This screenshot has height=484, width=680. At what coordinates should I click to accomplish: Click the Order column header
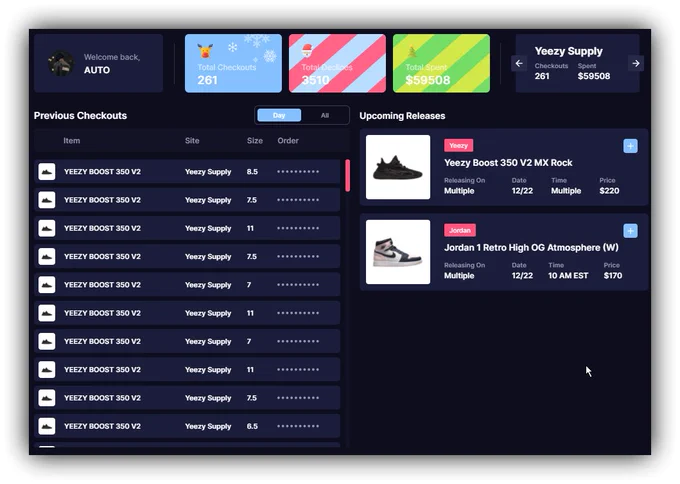pos(288,141)
